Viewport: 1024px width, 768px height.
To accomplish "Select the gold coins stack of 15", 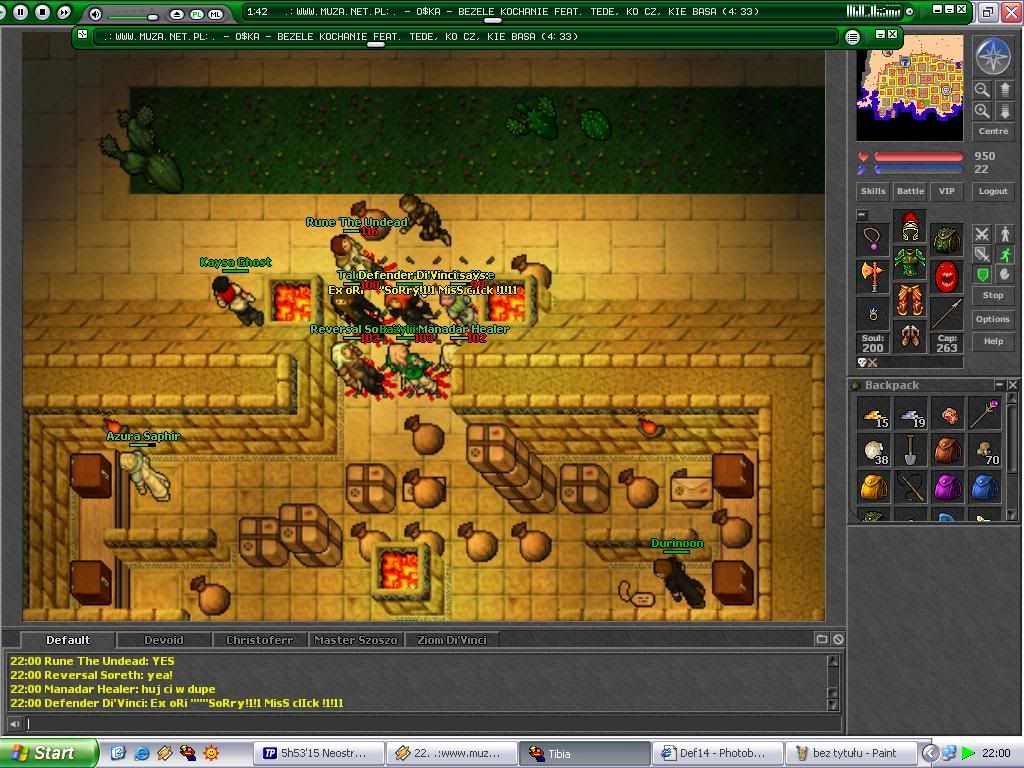I will [874, 414].
